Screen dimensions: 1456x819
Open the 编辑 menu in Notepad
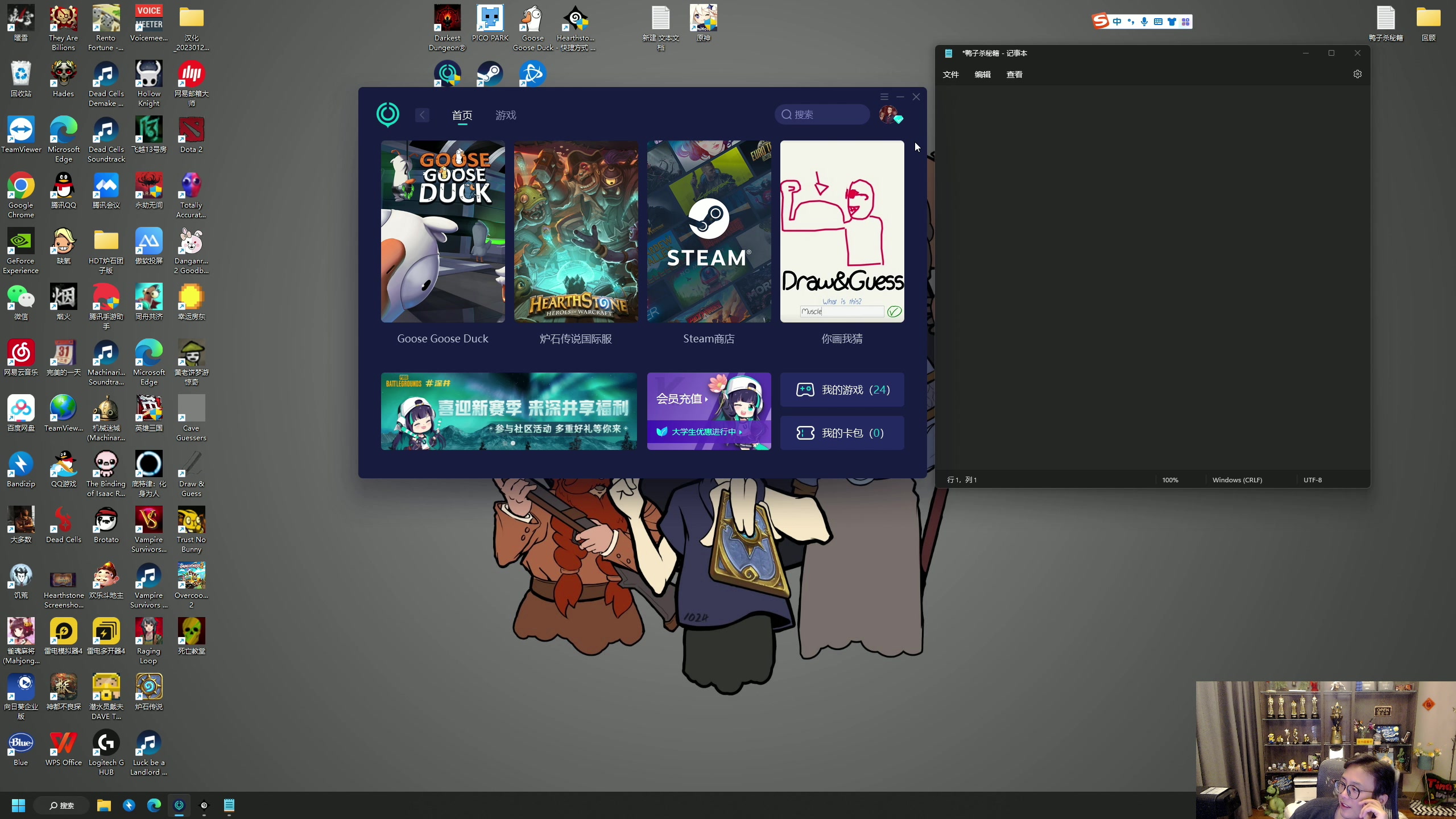point(982,75)
